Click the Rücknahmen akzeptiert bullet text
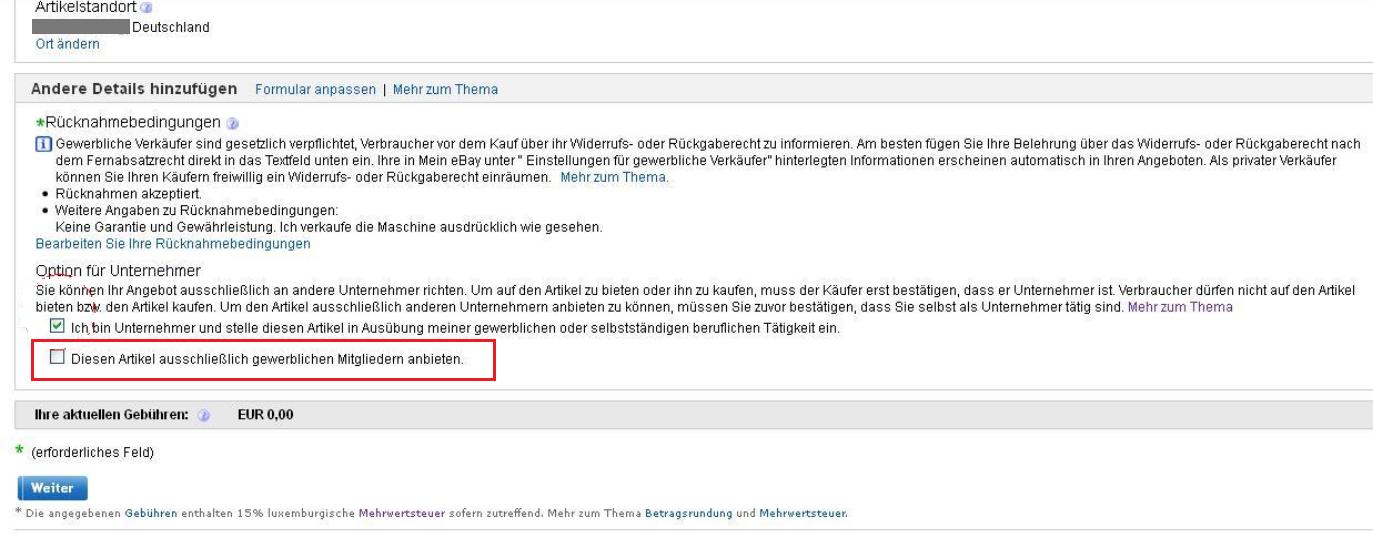Screen dimensions: 1373x534 [x=130, y=193]
